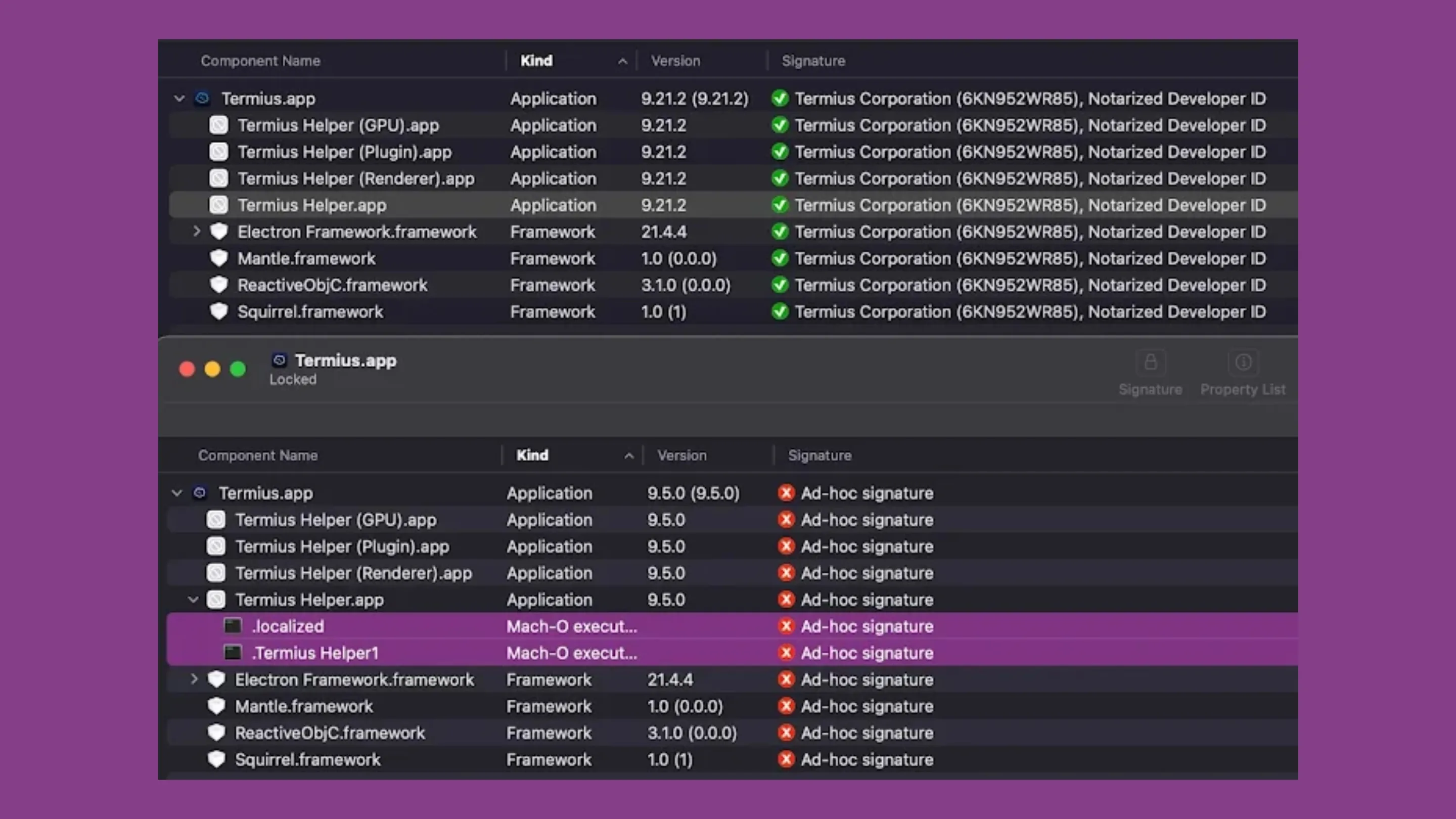
Task: Click Termius Helper (Plugin).app icon lower window
Action: pos(216,546)
